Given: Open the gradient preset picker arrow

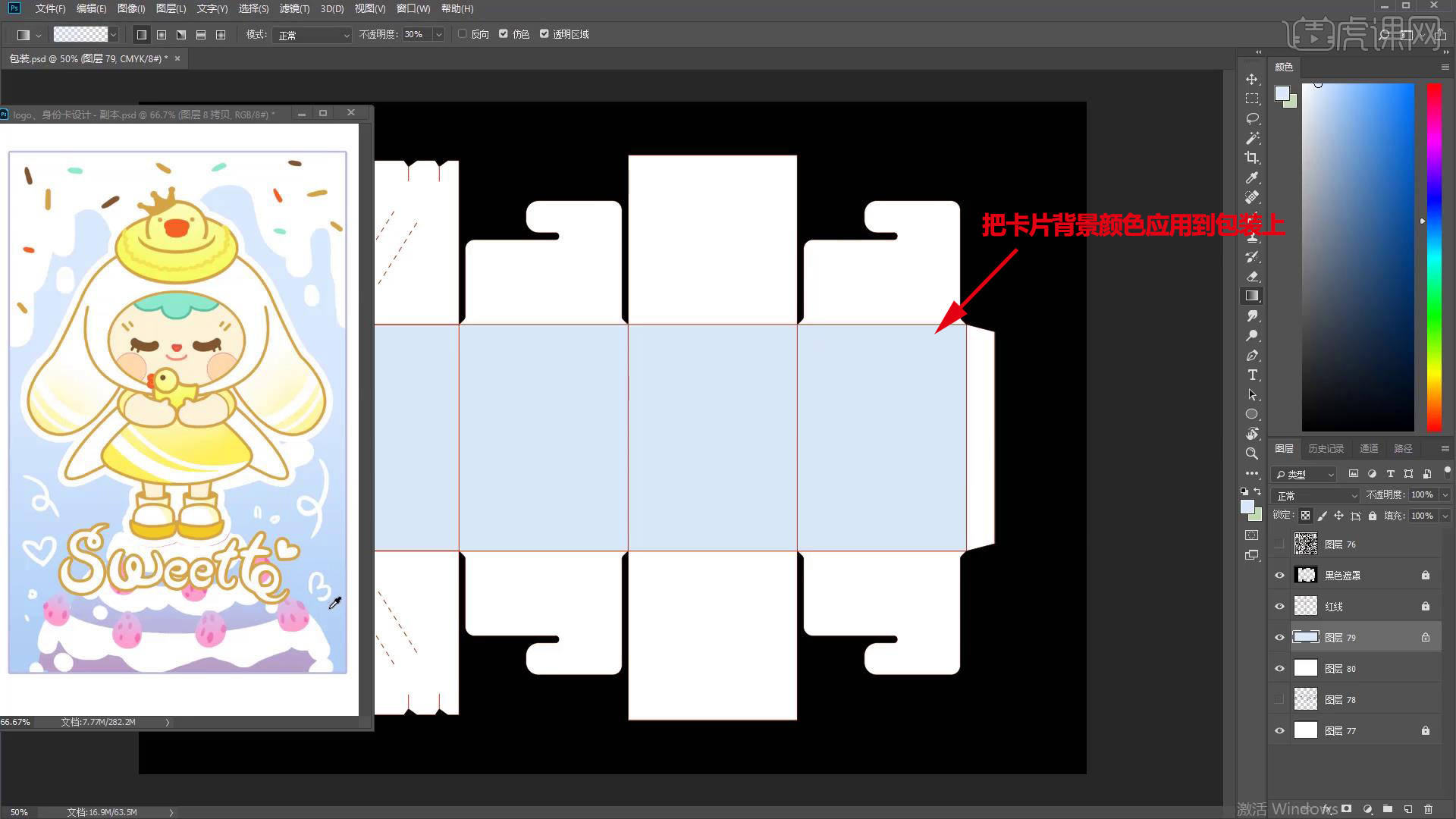Looking at the screenshot, I should pos(113,35).
